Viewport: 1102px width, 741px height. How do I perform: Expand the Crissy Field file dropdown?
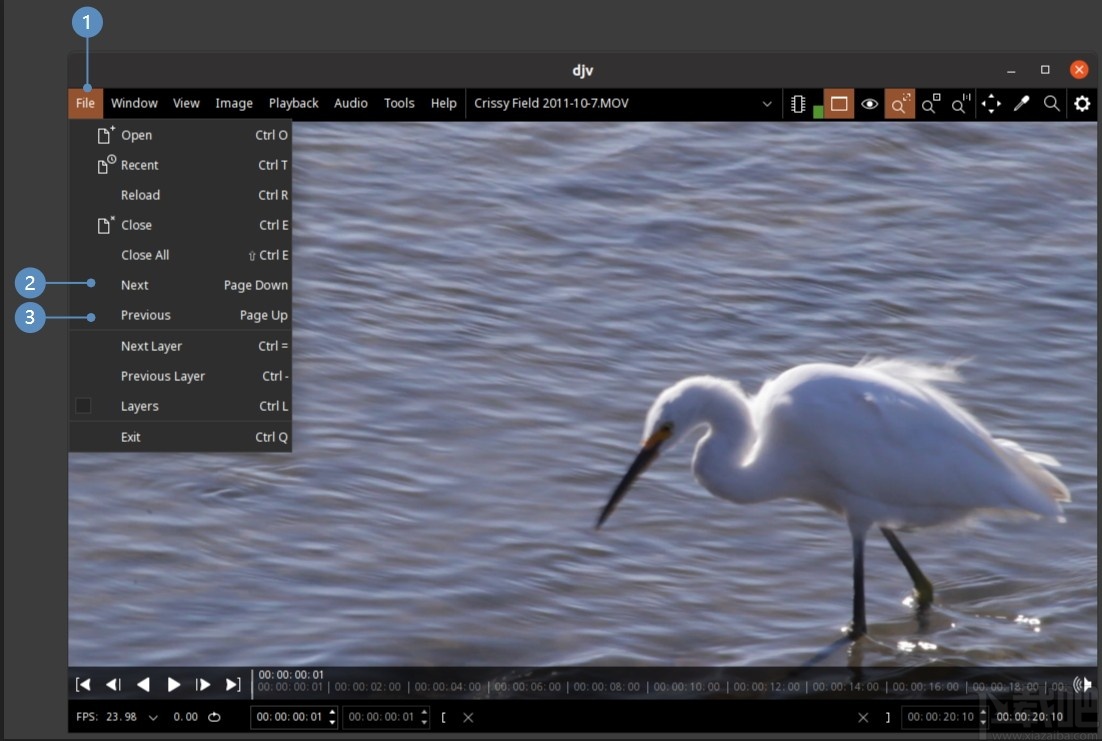(767, 104)
